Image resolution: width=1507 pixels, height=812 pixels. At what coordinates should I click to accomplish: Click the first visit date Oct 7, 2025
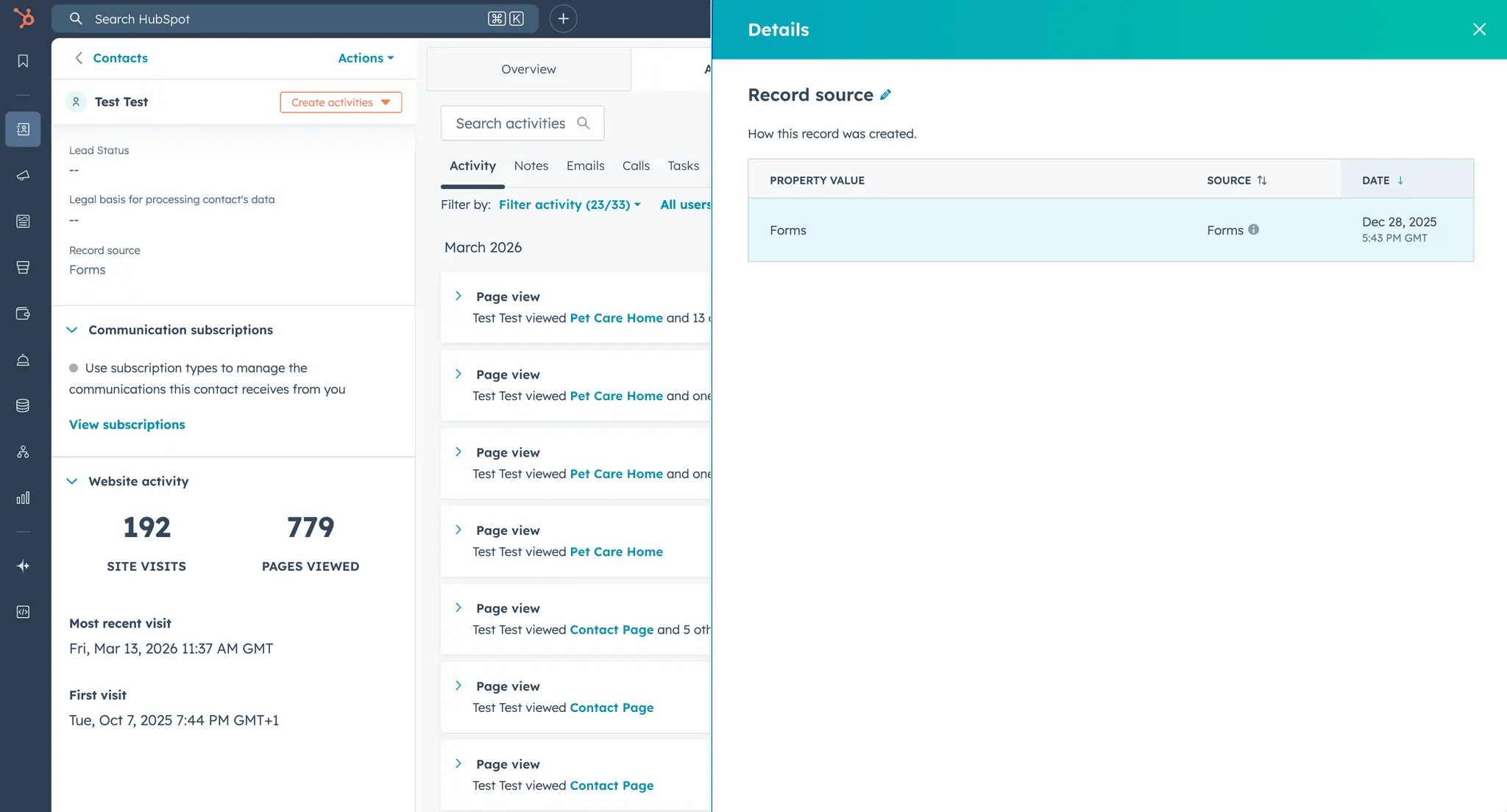(x=174, y=721)
